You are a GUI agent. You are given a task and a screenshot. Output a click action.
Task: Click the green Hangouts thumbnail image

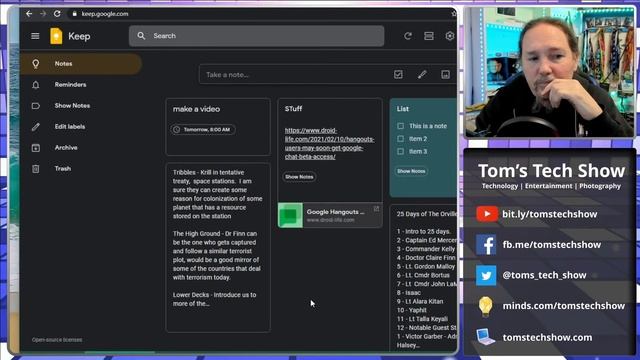(x=290, y=215)
